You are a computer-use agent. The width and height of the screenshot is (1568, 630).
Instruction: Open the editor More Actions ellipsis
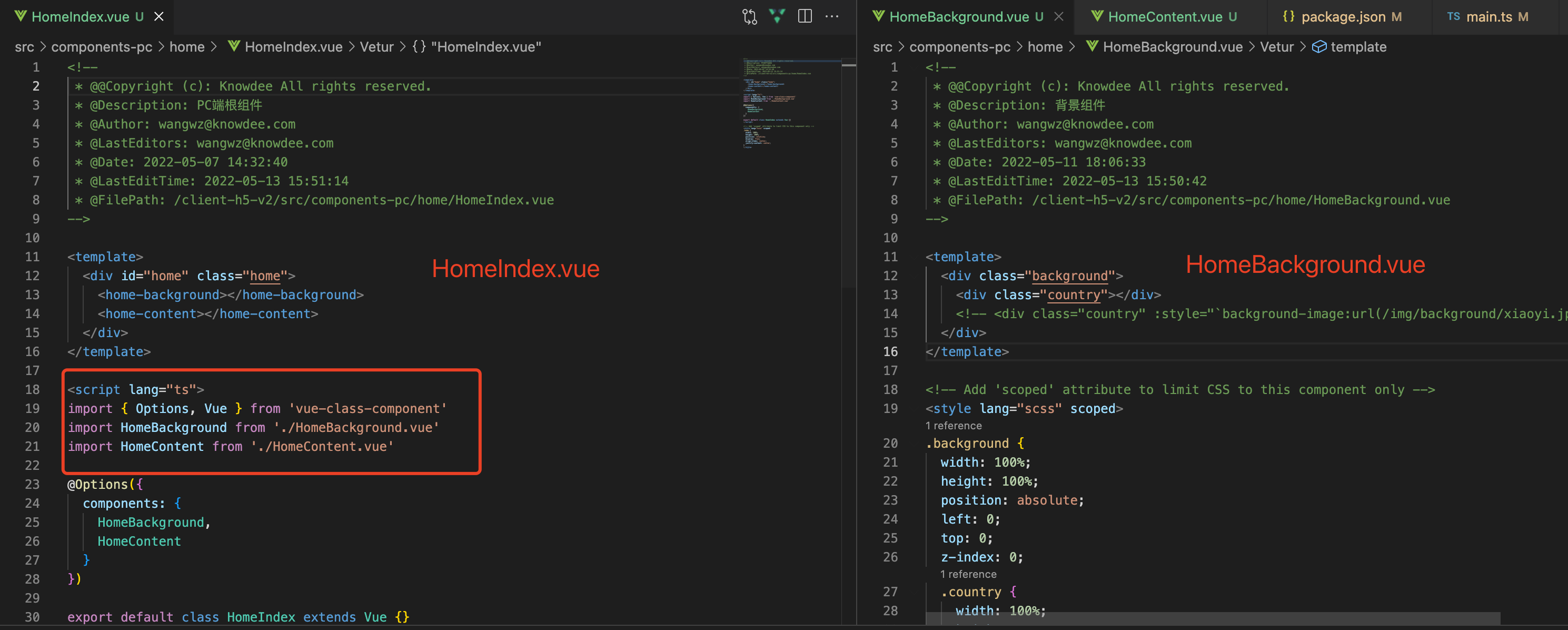click(x=832, y=16)
